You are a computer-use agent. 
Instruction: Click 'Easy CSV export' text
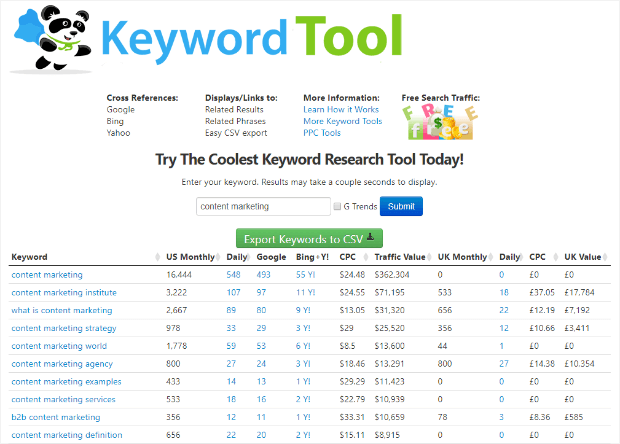point(236,133)
